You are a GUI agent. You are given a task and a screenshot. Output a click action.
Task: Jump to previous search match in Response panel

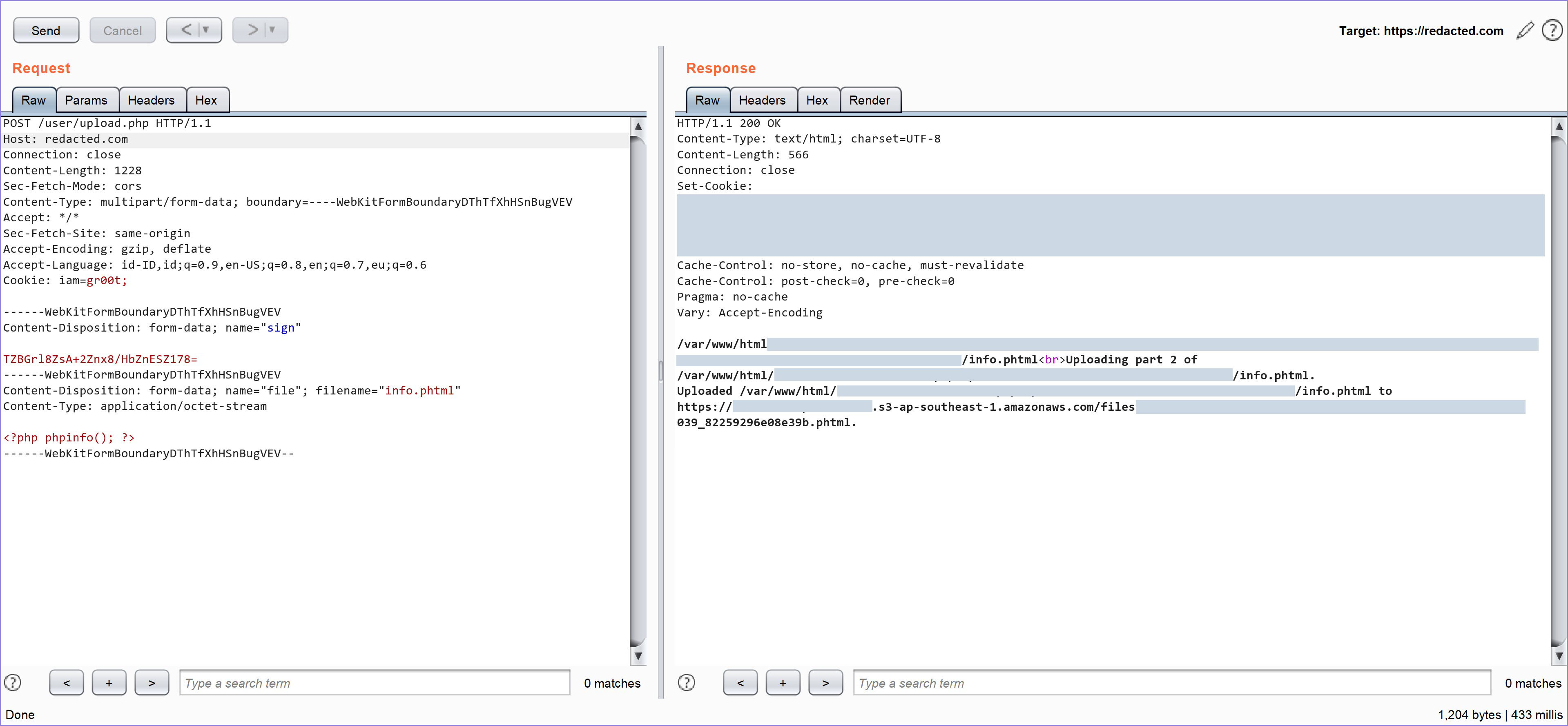click(740, 682)
